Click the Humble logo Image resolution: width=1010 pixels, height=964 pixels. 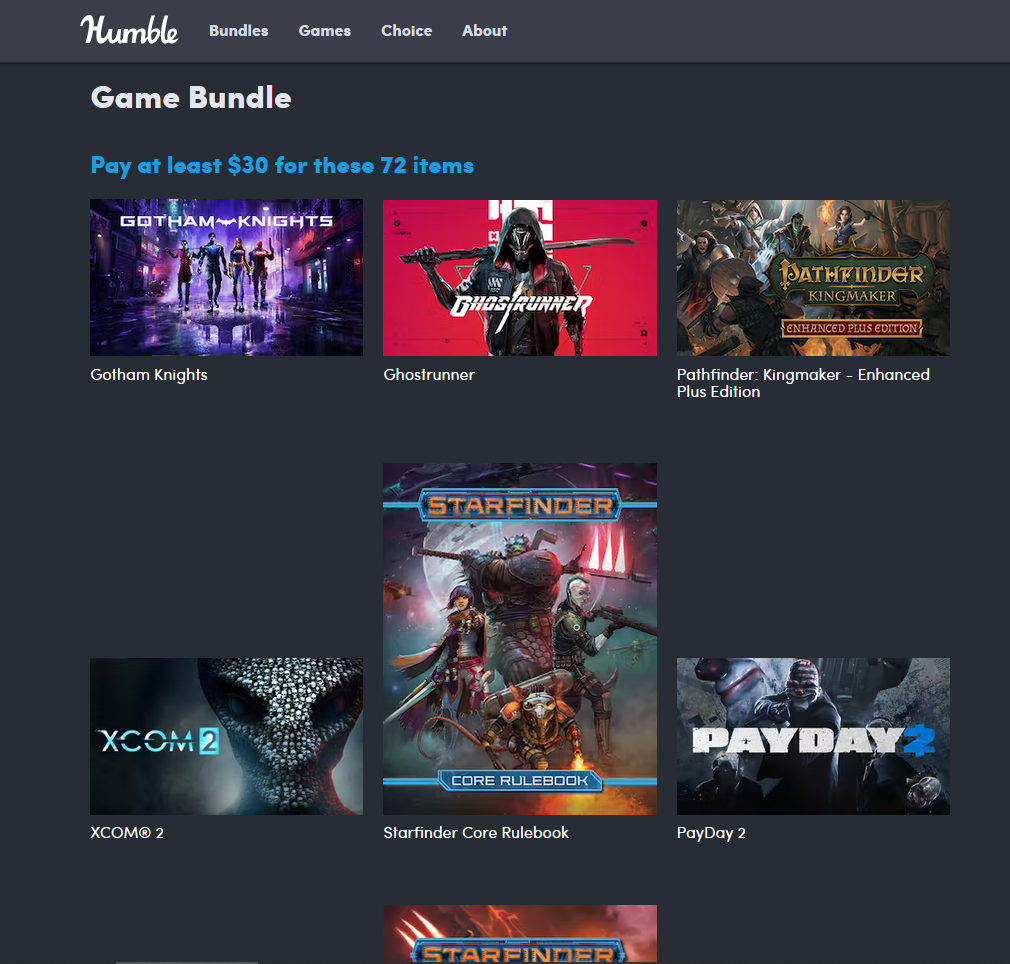(x=129, y=30)
